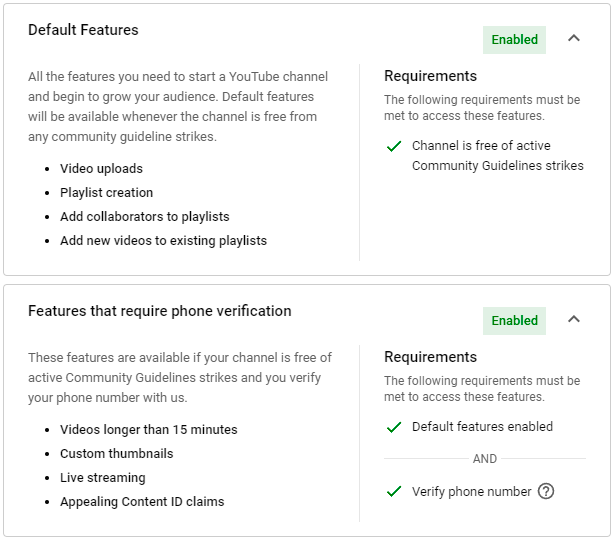Click the Playlist creation list item
Image resolution: width=615 pixels, height=542 pixels.
[x=106, y=193]
